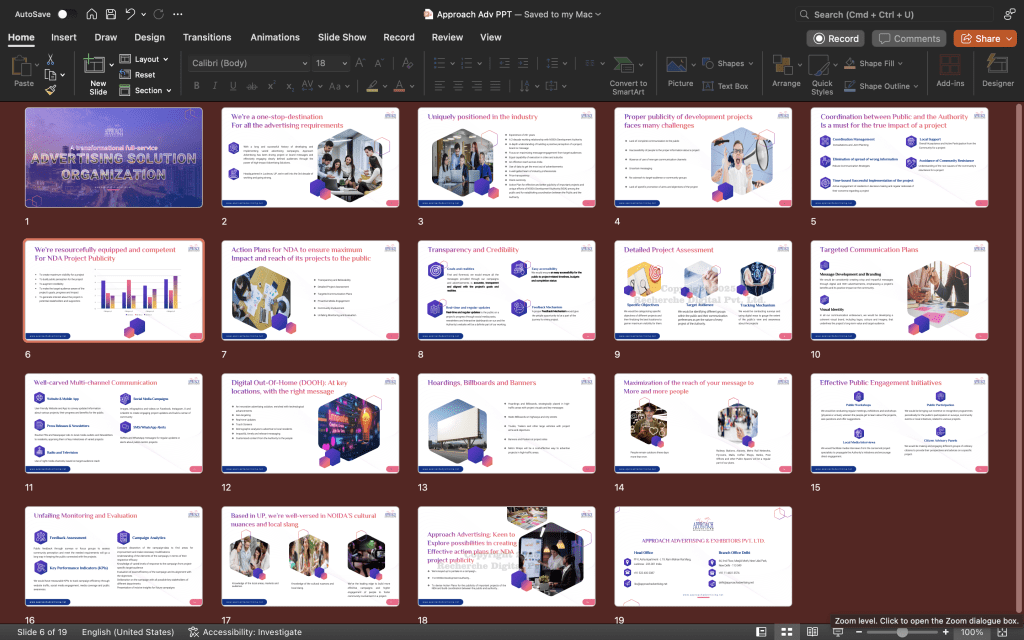Open the Shape Fill dropdown
Image resolution: width=1024 pixels, height=640 pixels.
(x=884, y=63)
